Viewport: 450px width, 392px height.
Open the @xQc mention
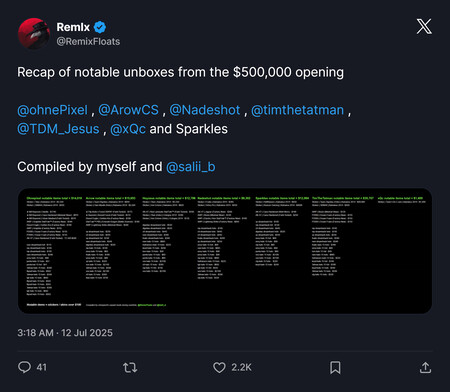tap(128, 129)
